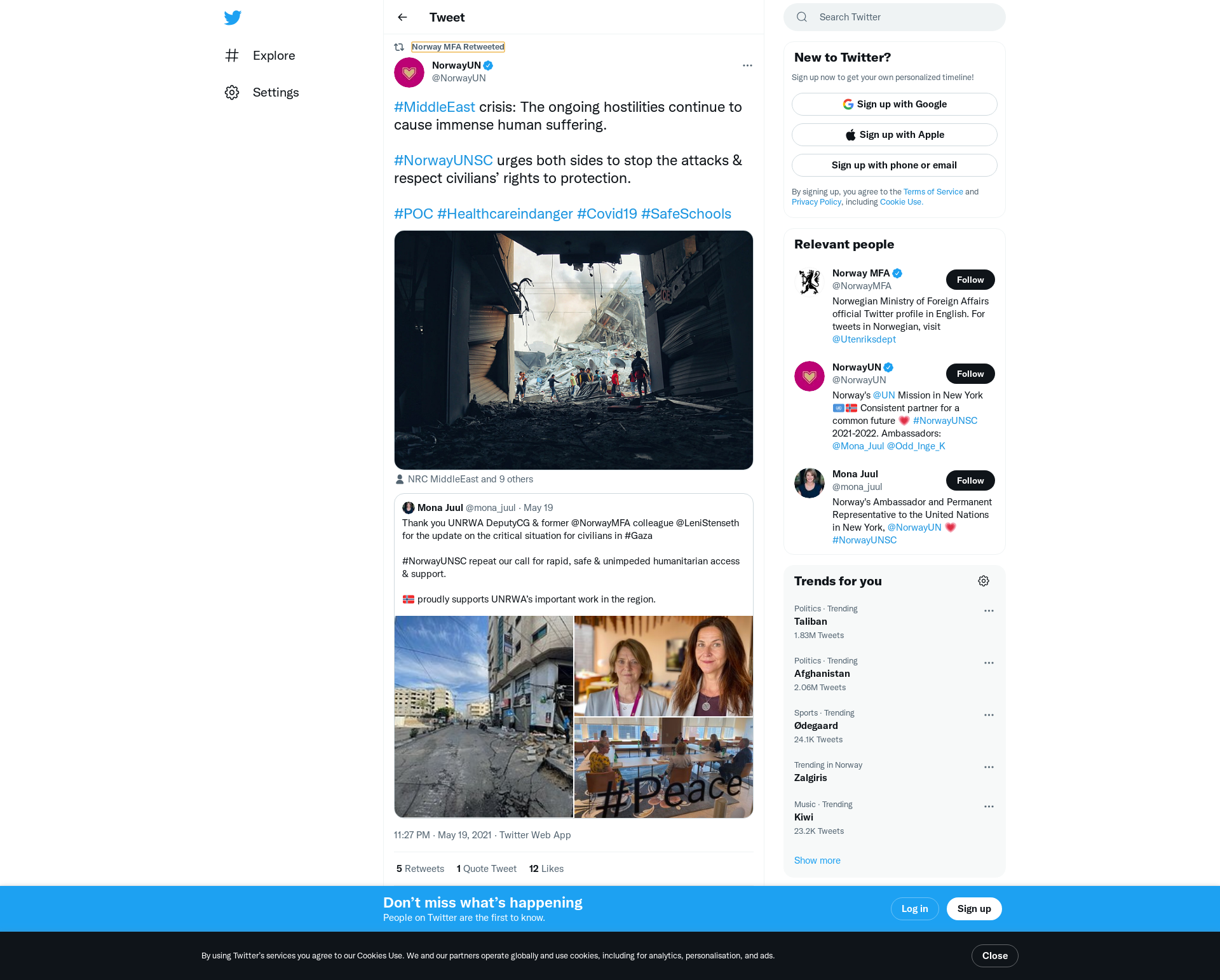The width and height of the screenshot is (1220, 980).
Task: Open Trends settings gear icon
Action: point(984,581)
